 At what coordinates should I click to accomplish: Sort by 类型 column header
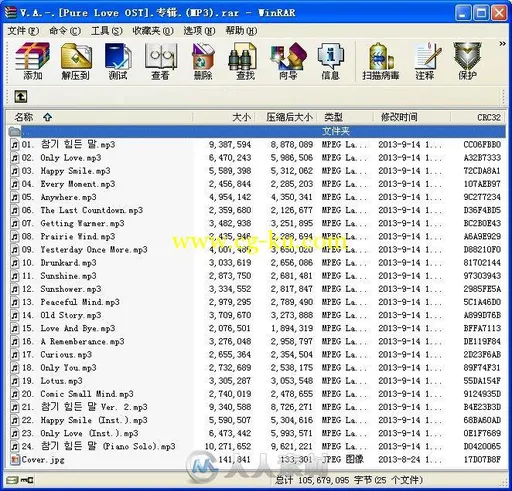tap(345, 117)
